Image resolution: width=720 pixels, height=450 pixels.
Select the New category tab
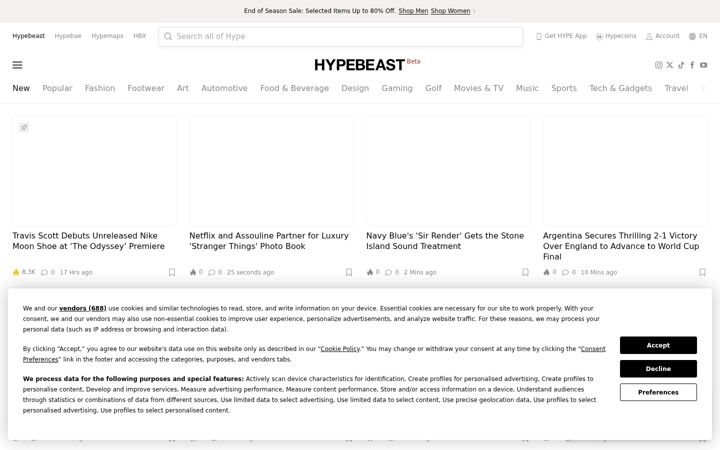pyautogui.click(x=21, y=88)
